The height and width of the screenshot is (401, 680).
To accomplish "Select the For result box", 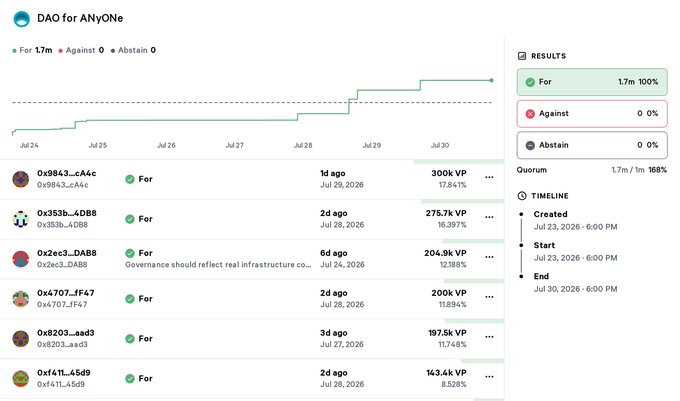I will coord(592,82).
